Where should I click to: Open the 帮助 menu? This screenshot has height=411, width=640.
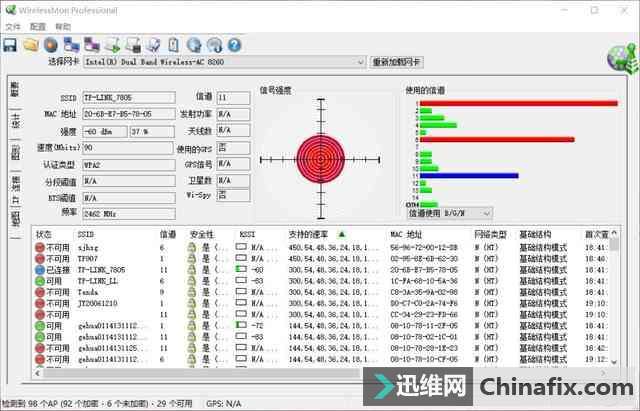pos(62,27)
